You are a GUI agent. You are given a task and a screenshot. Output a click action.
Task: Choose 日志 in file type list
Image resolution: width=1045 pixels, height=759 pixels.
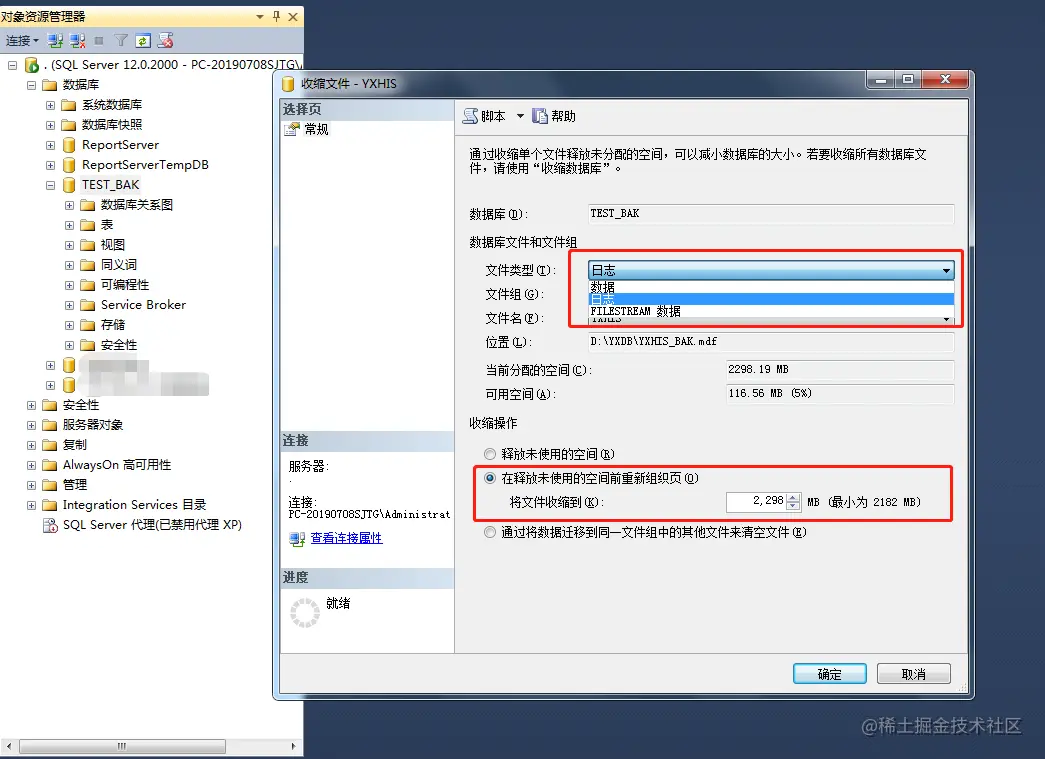pyautogui.click(x=771, y=299)
